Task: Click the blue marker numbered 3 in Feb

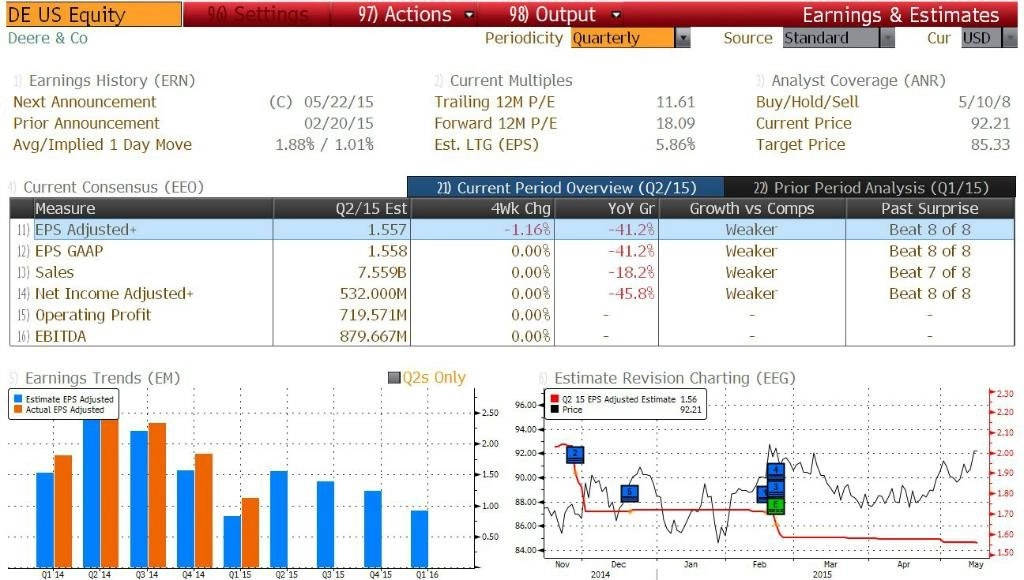Action: click(x=775, y=487)
